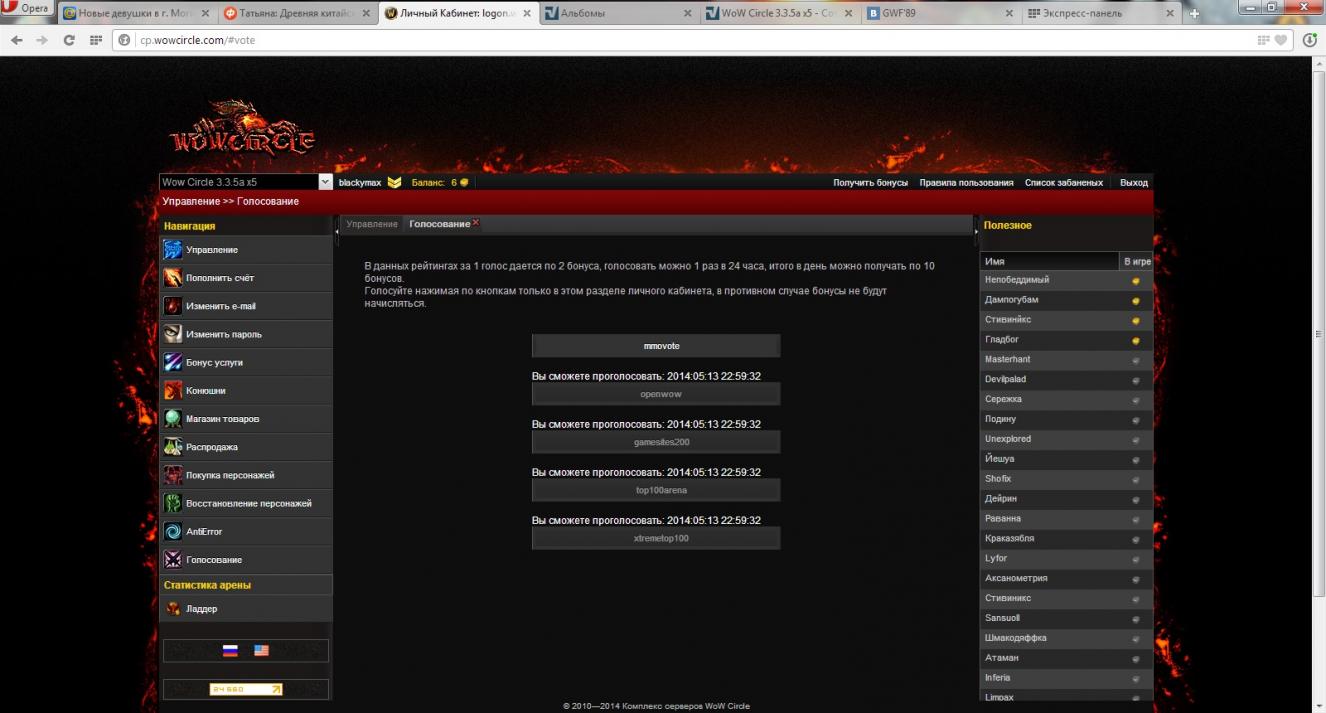Select the Russian flag language icon
The width and height of the screenshot is (1326, 713).
coord(230,650)
